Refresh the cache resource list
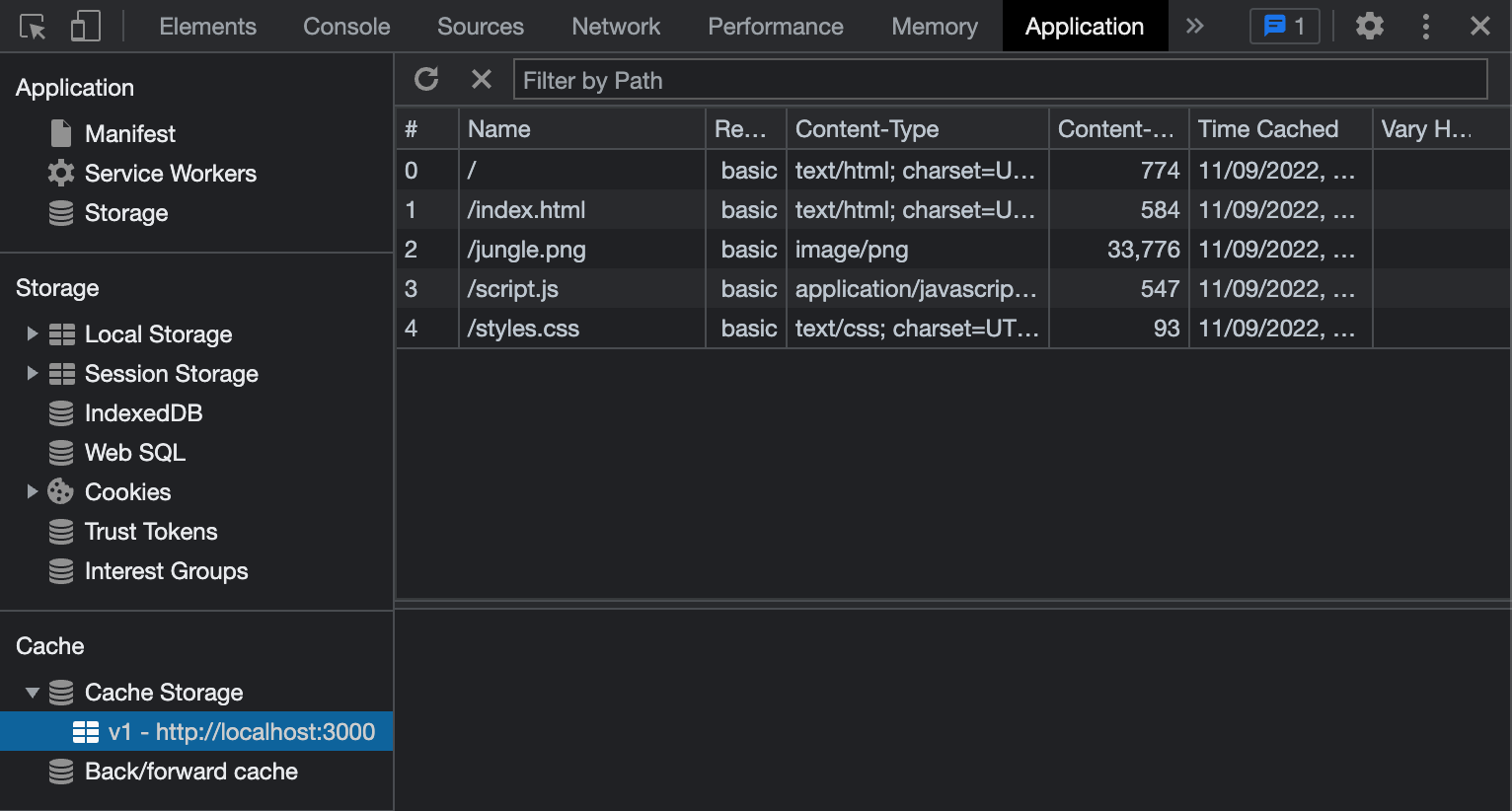The height and width of the screenshot is (811, 1512). coord(425,79)
